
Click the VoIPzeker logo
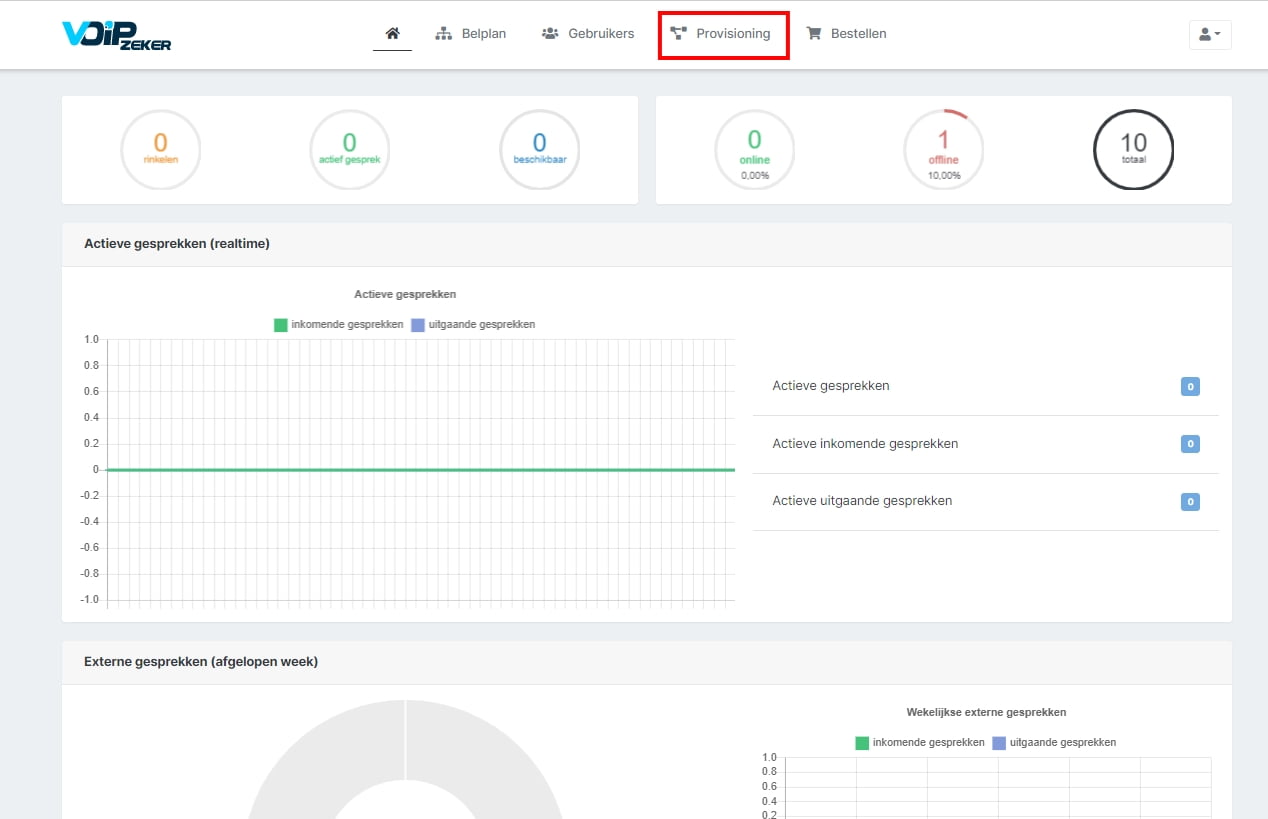click(x=116, y=34)
